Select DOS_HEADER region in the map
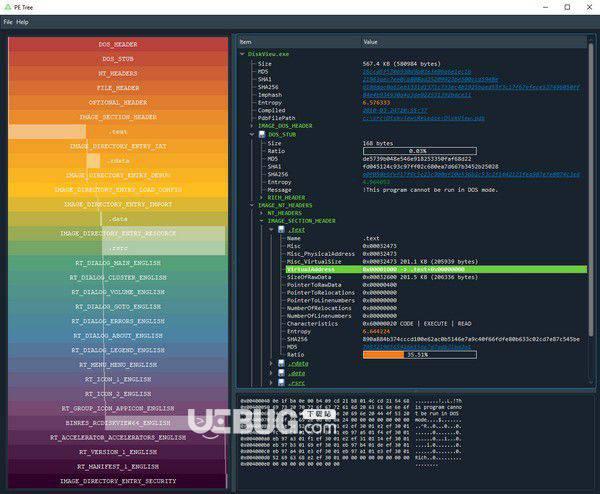 [x=118, y=44]
